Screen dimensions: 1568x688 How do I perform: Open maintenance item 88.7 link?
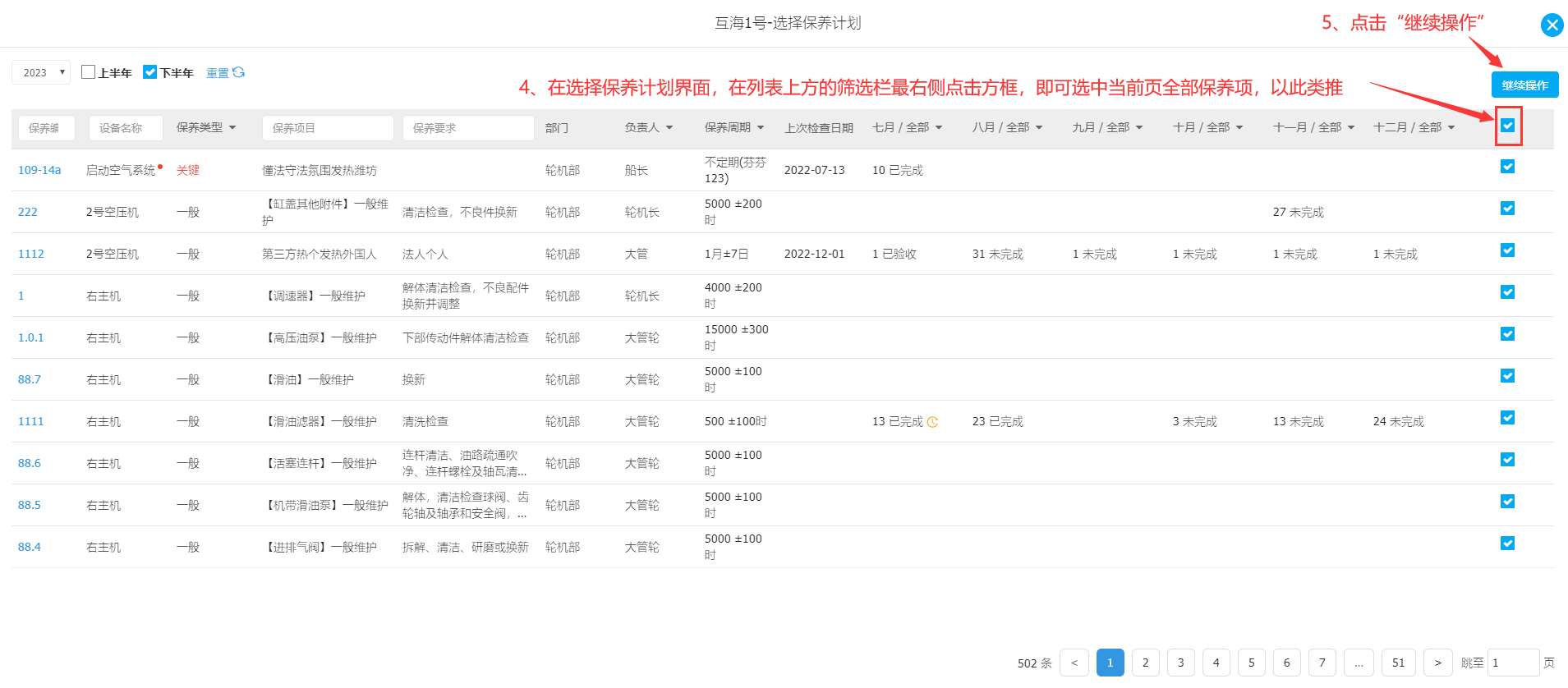30,379
